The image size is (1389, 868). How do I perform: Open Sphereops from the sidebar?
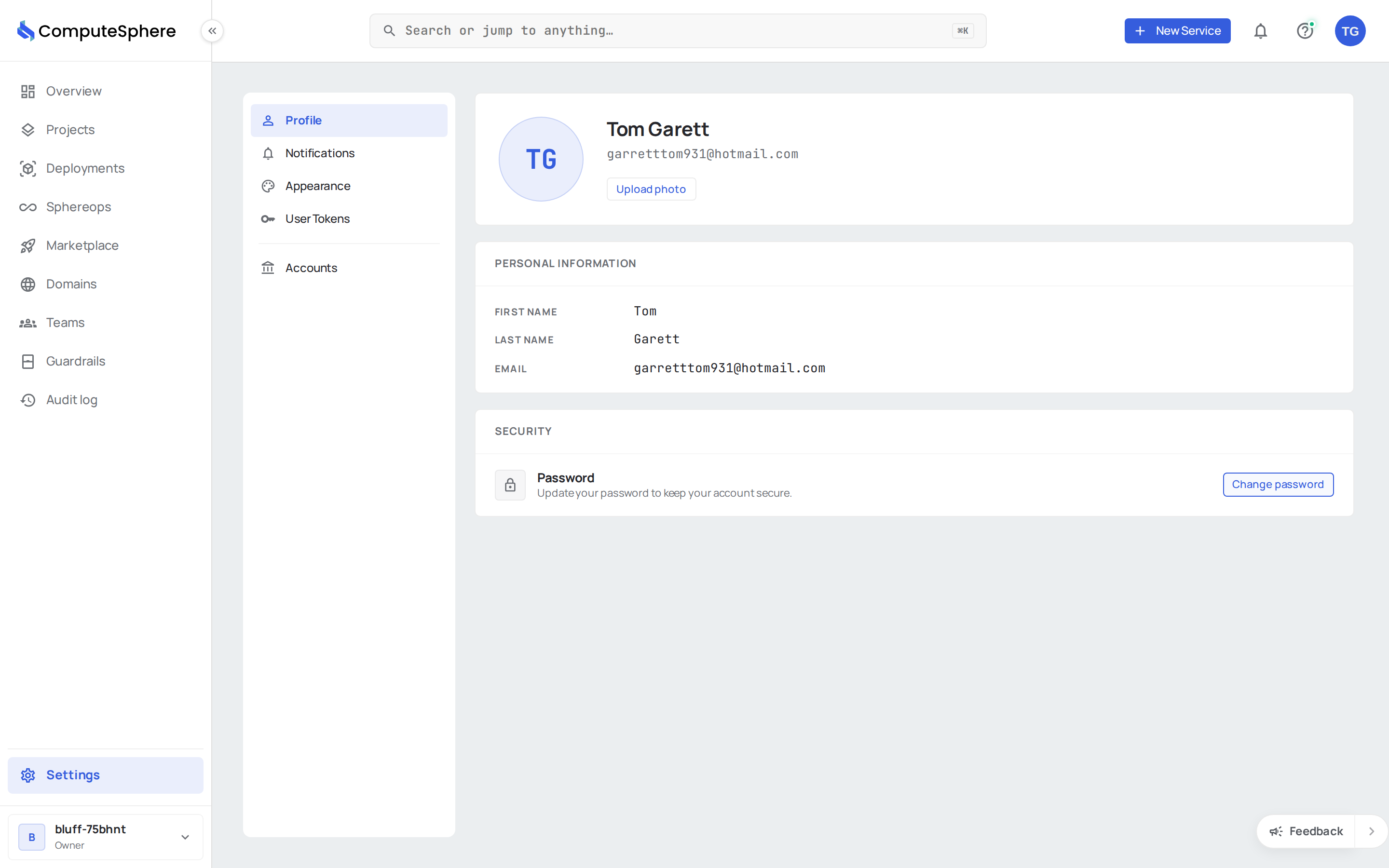point(106,207)
